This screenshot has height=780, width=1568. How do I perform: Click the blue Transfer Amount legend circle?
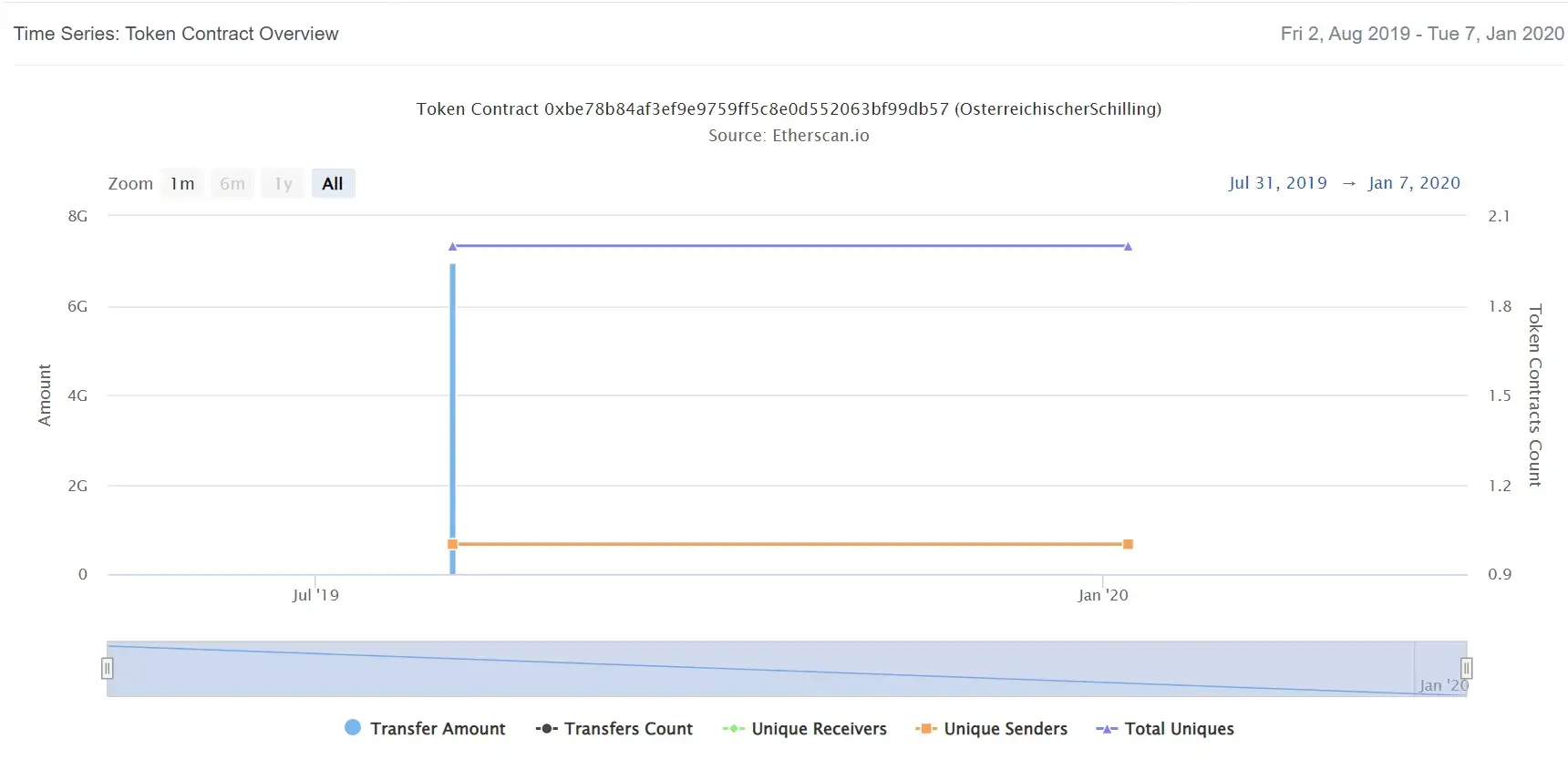(353, 727)
